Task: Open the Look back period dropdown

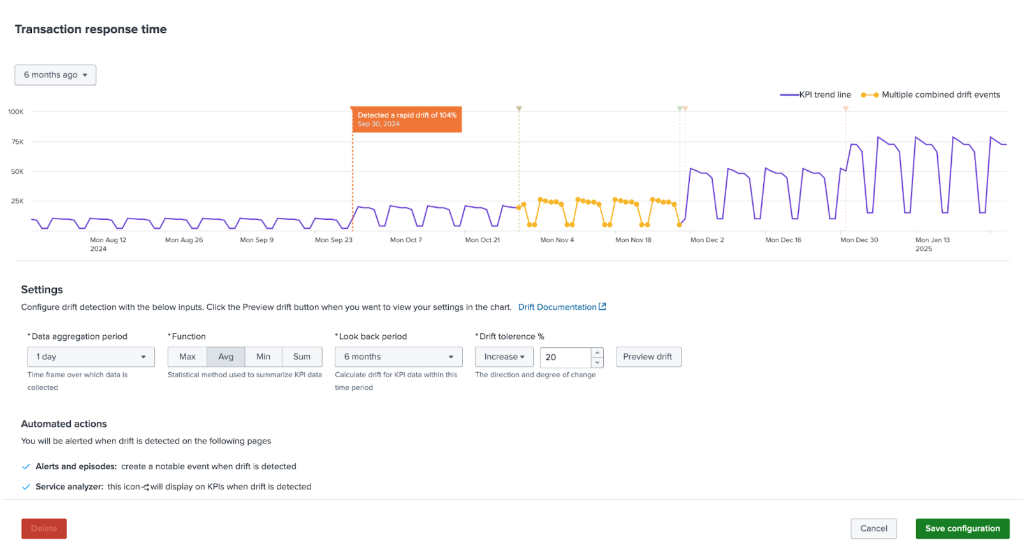Action: [x=398, y=357]
